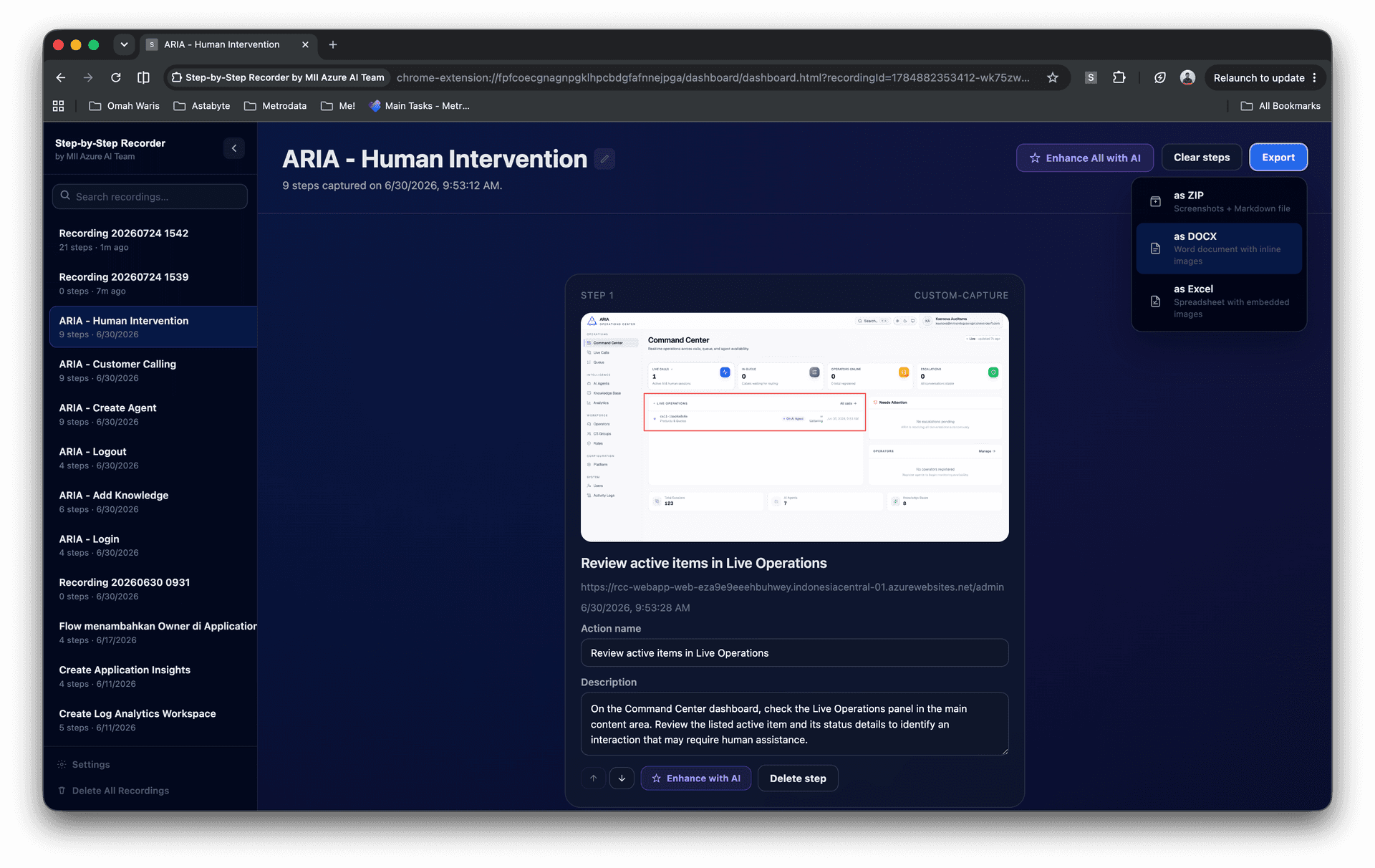Open Recording 20260724 1542
Screen dimensions: 1375x868
(153, 240)
